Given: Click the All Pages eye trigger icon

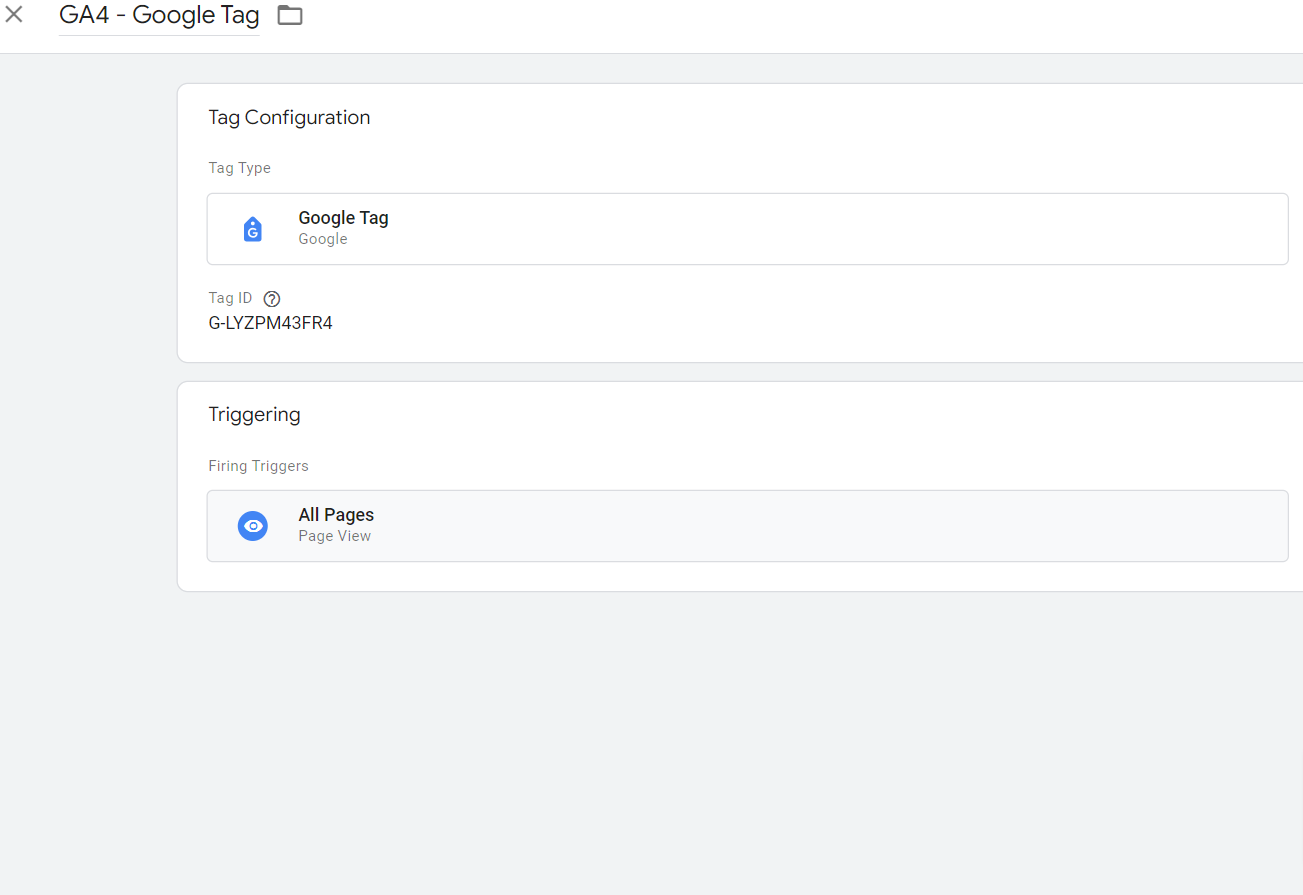Looking at the screenshot, I should tap(253, 526).
